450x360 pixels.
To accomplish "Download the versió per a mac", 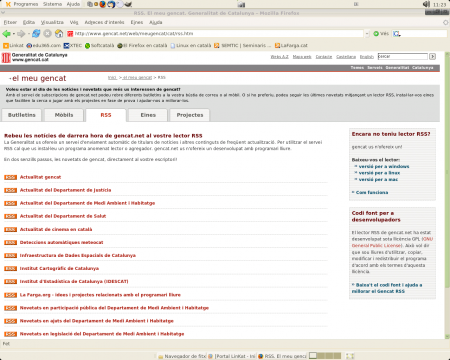I will pos(378,180).
